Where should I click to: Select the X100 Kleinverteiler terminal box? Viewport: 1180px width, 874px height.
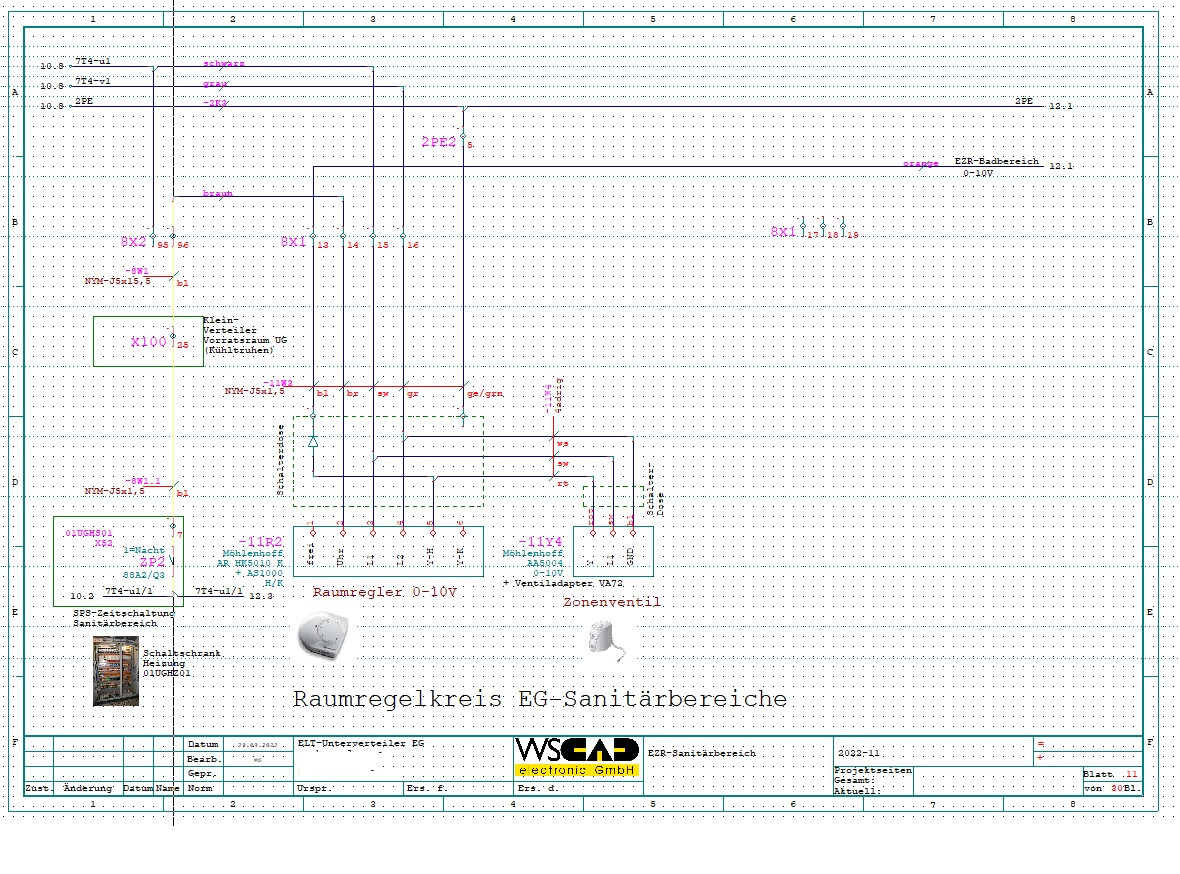(x=148, y=342)
